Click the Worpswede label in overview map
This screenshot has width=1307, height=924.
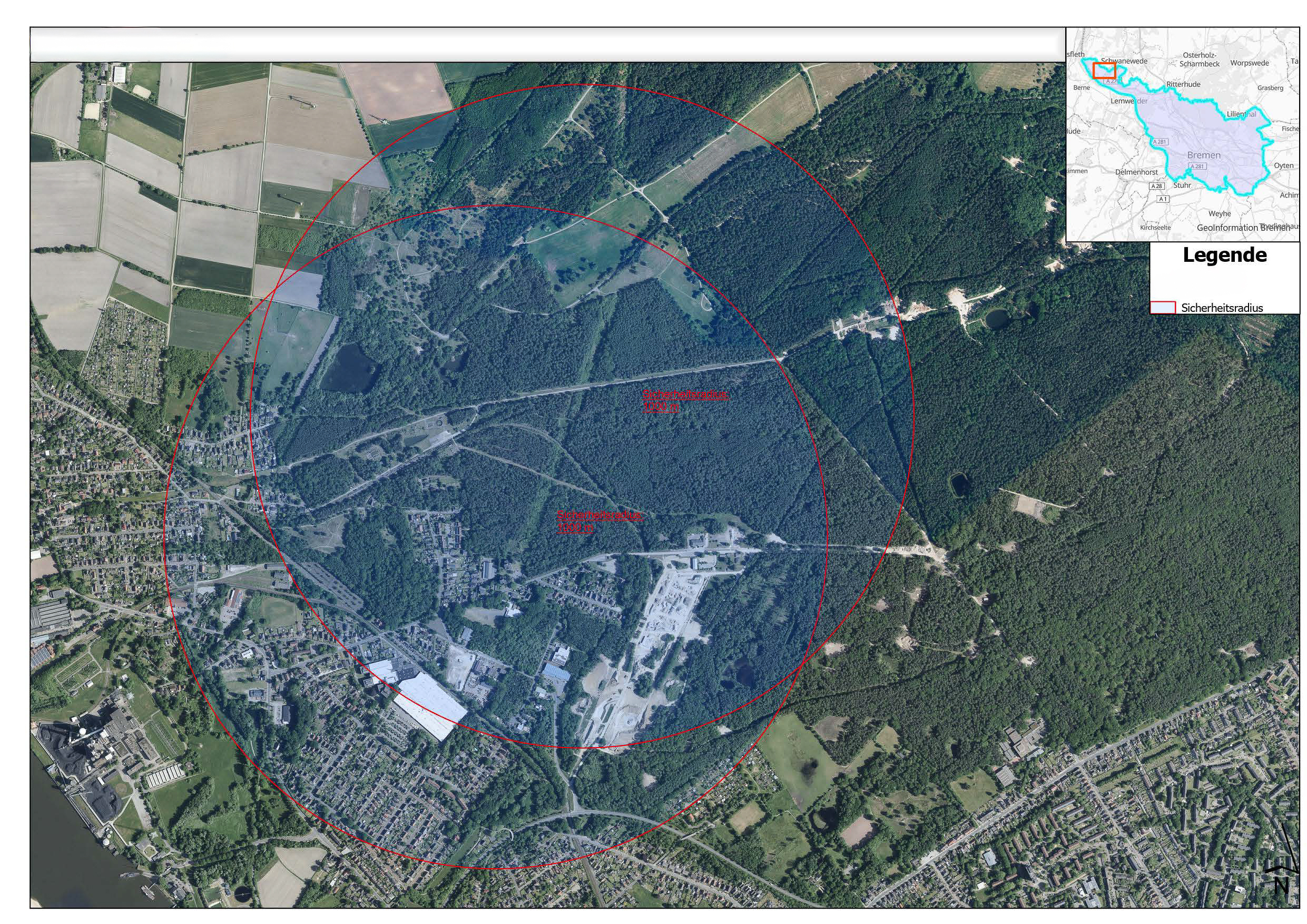[x=1249, y=63]
